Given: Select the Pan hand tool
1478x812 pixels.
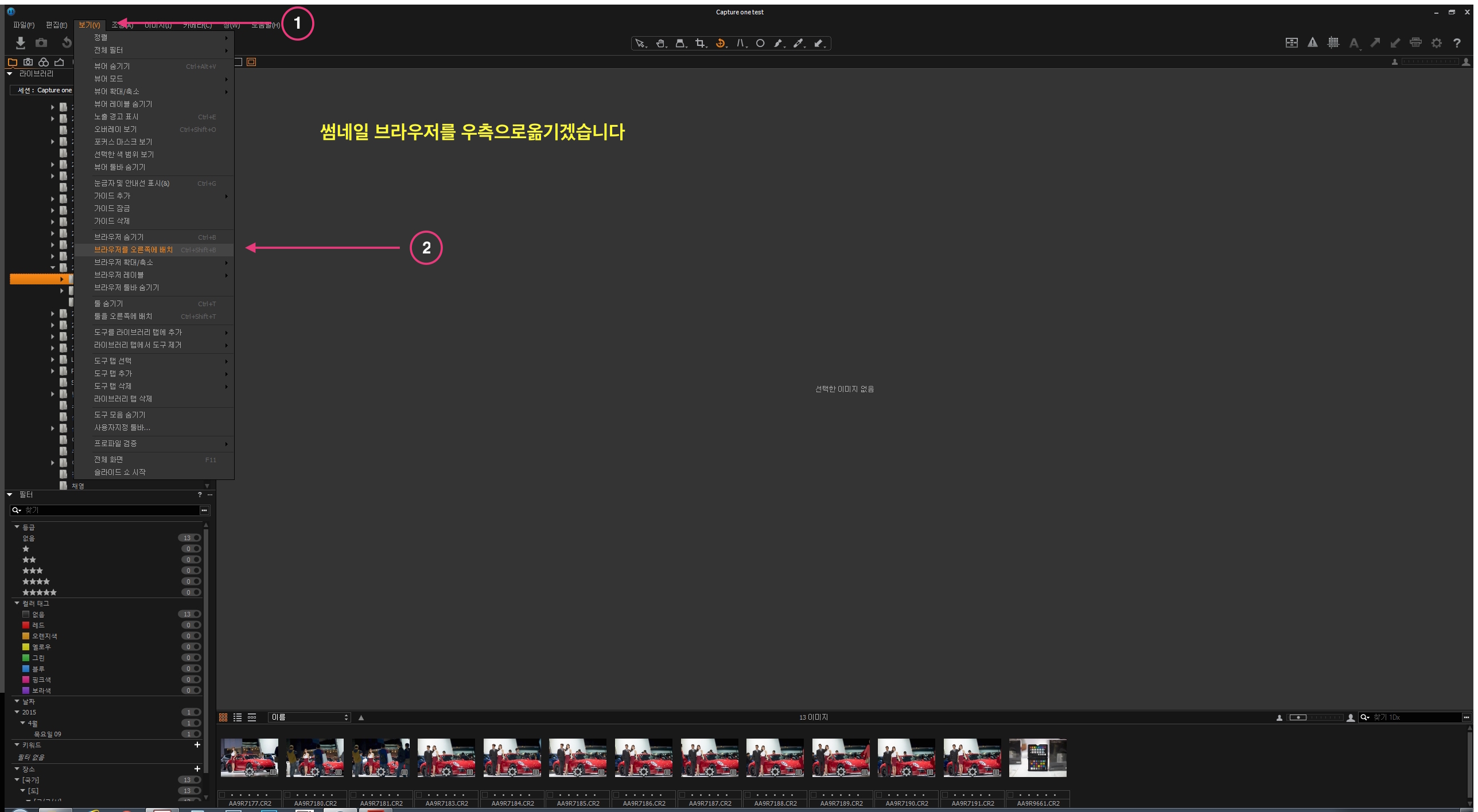Looking at the screenshot, I should (x=660, y=43).
